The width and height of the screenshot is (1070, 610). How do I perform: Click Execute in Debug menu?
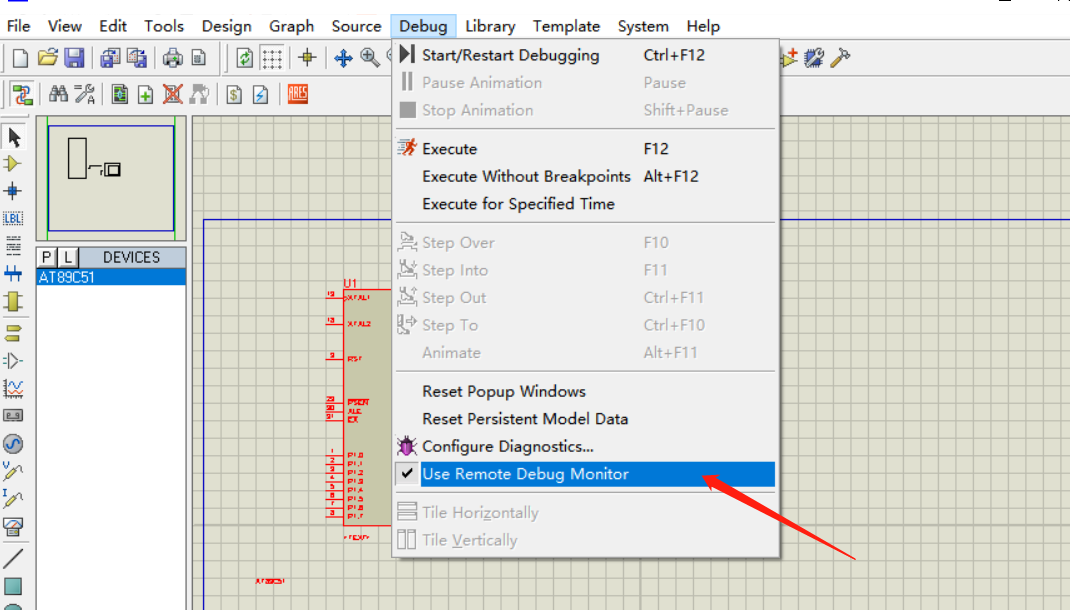tap(585, 149)
